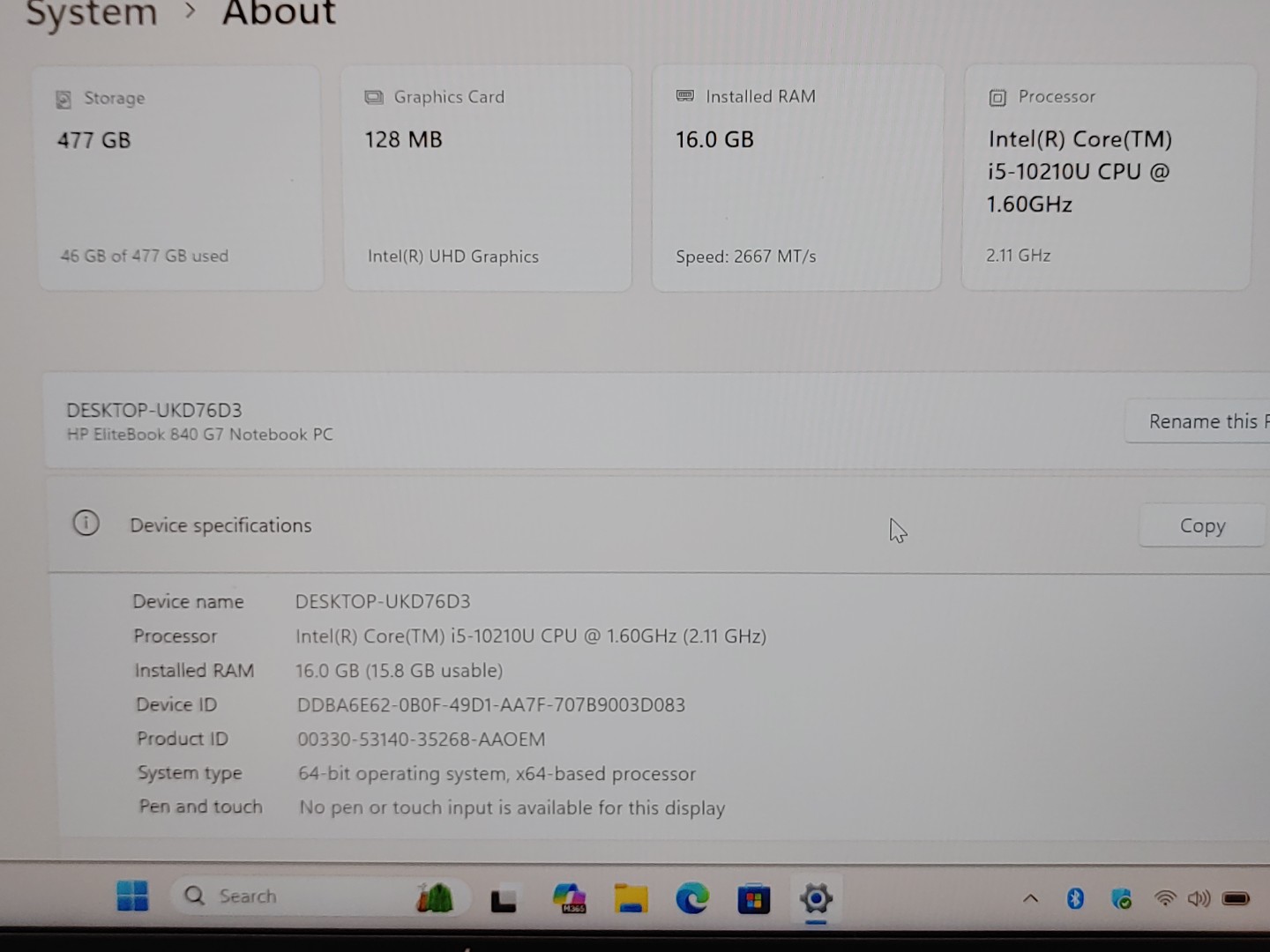
Task: Select the About breadcrumb item
Action: point(279,13)
